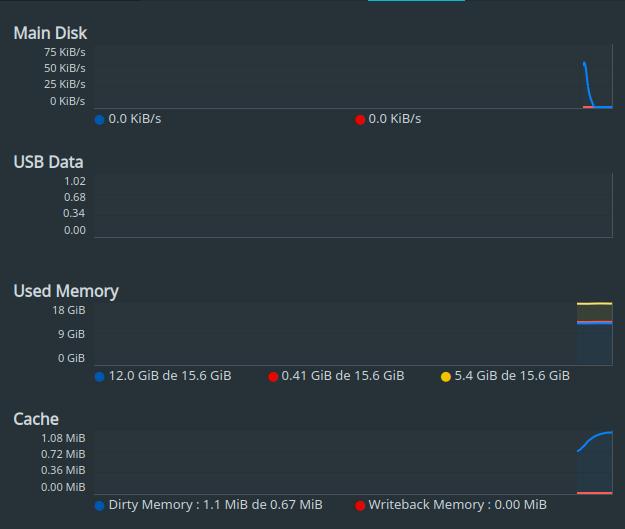Click the 12.0 GiB de 15.6 GiB label
Viewport: 625px width, 529px height.
[170, 376]
